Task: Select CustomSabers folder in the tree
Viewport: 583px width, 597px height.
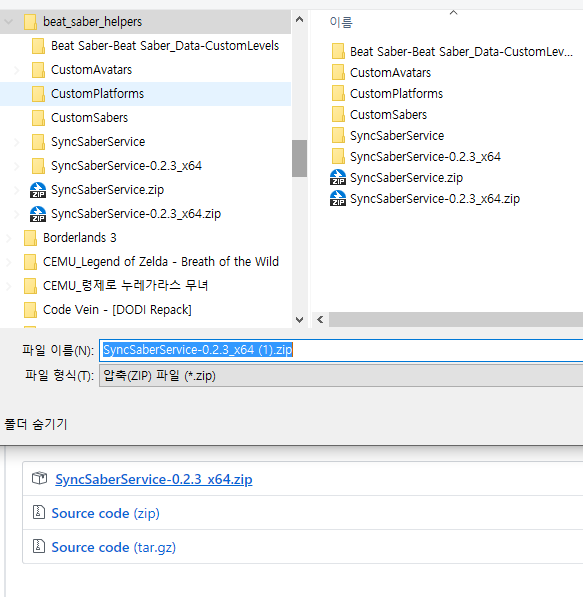Action: coord(89,118)
